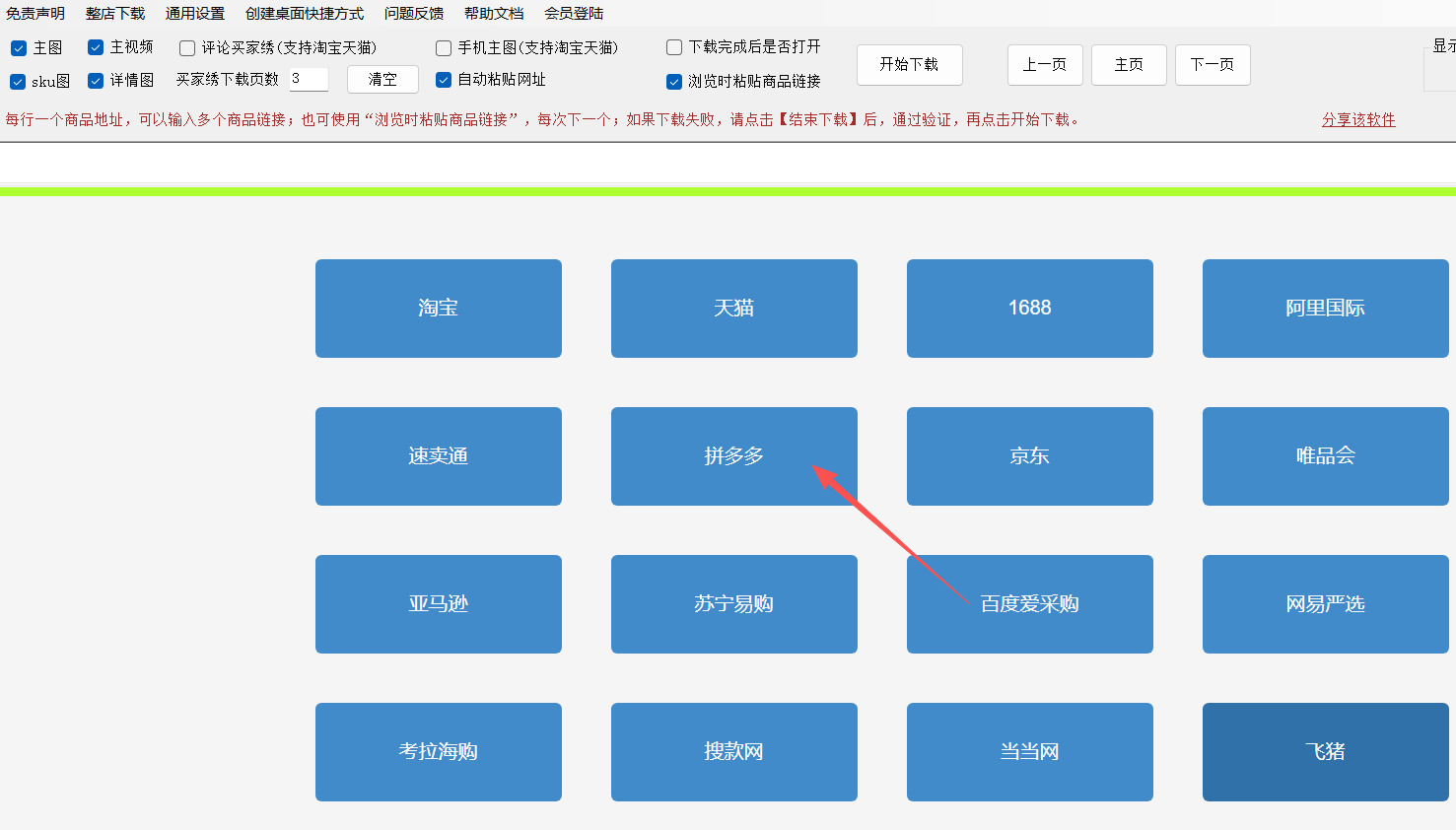Open the 帮助文档 menu
The height and width of the screenshot is (830, 1456).
(x=494, y=14)
